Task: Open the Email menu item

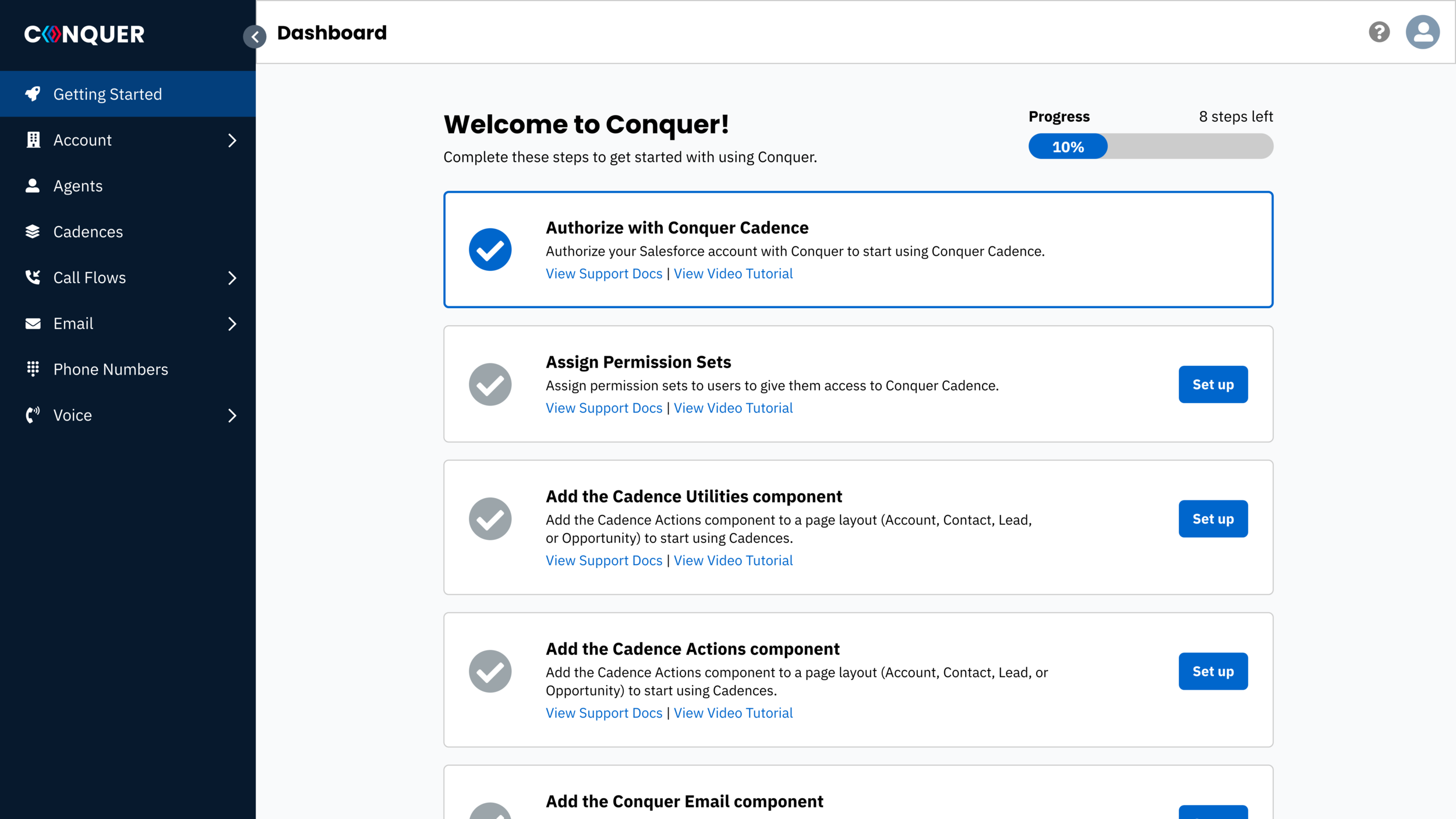Action: point(73,324)
